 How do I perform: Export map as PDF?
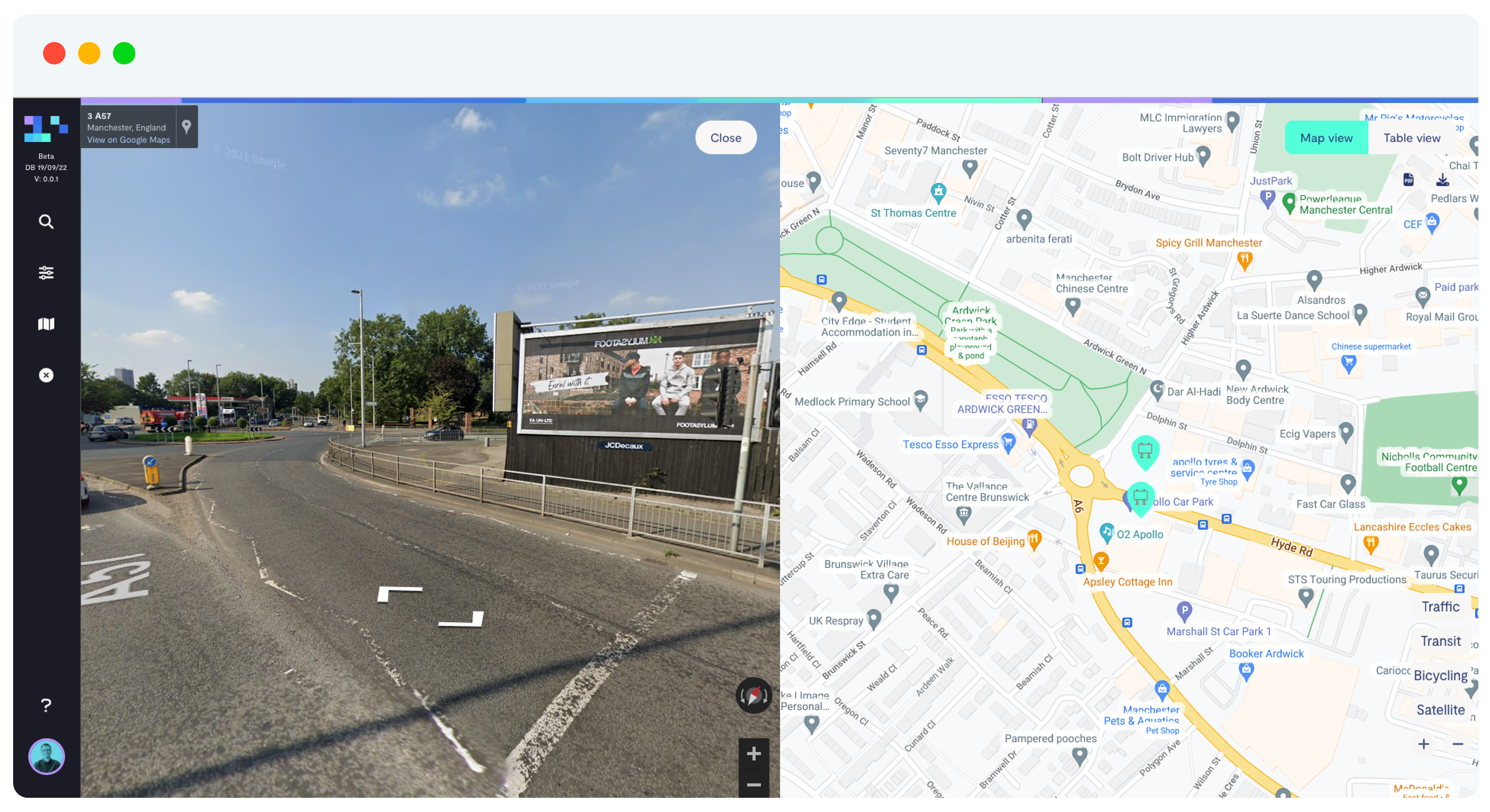pyautogui.click(x=1408, y=179)
